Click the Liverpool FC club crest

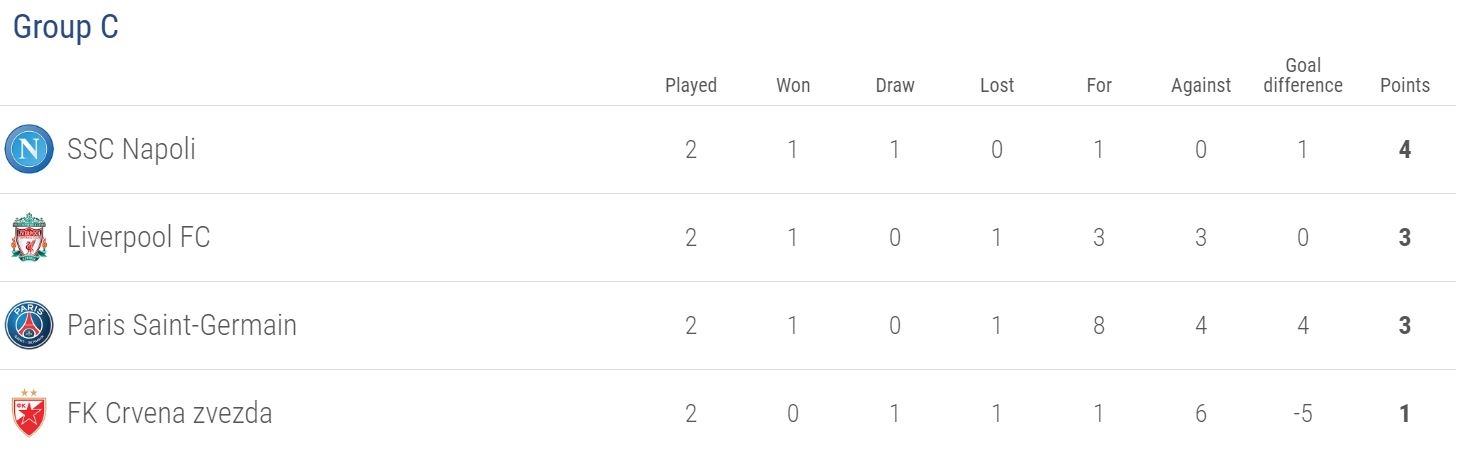click(x=29, y=238)
